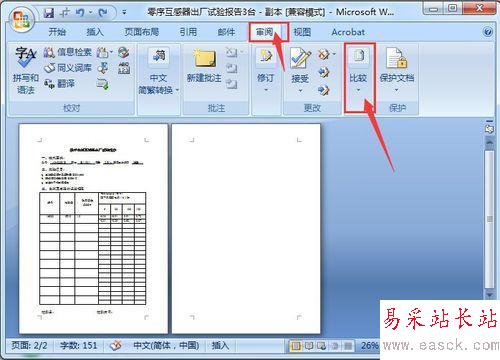Click the previous comment icon
The height and width of the screenshot is (360, 500).
click(232, 68)
